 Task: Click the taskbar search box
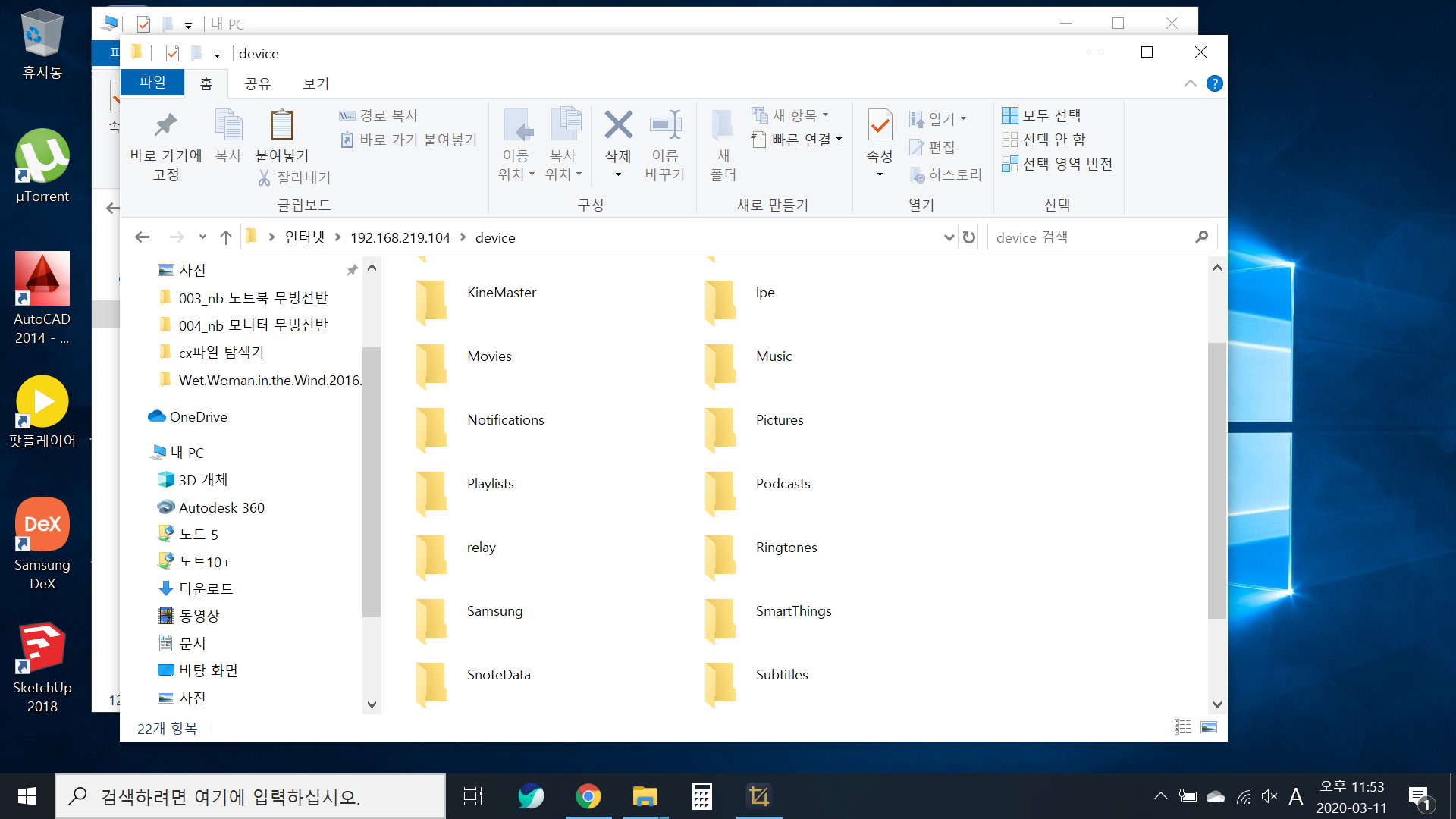250,796
